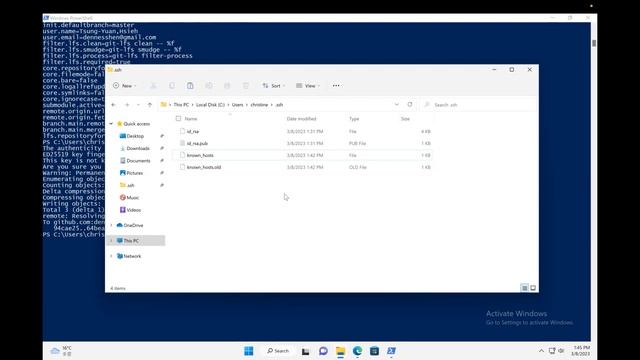Select the known_hosts.old file

point(302,167)
